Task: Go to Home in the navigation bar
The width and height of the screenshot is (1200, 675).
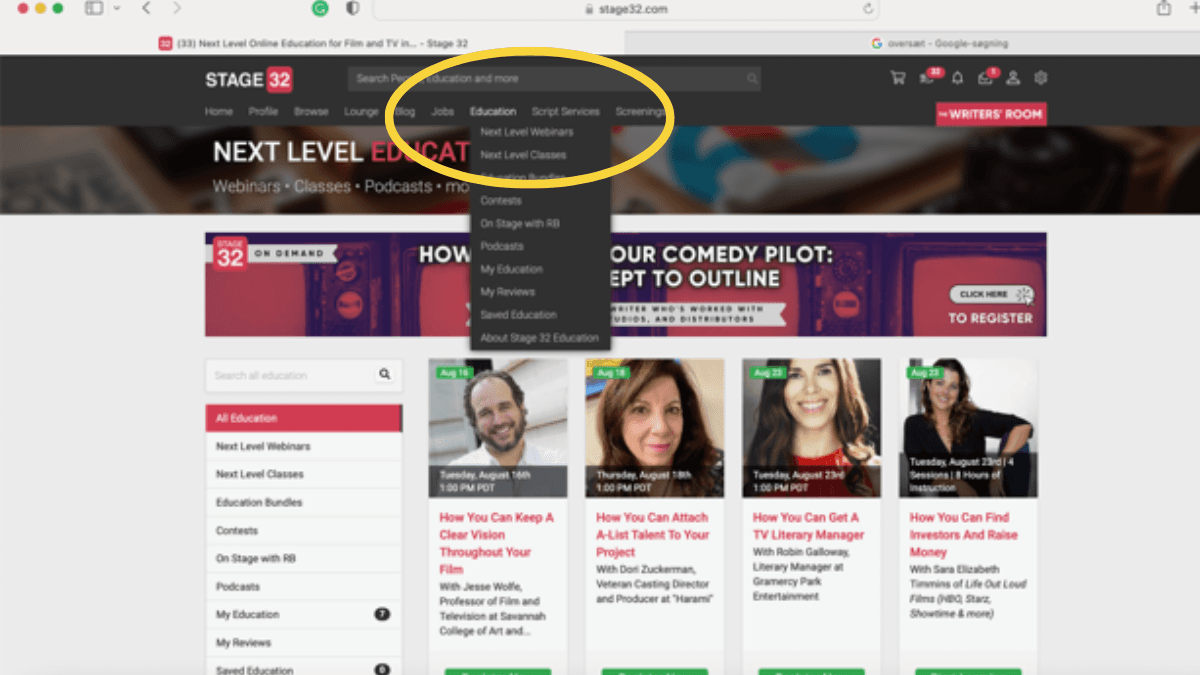Action: 219,112
